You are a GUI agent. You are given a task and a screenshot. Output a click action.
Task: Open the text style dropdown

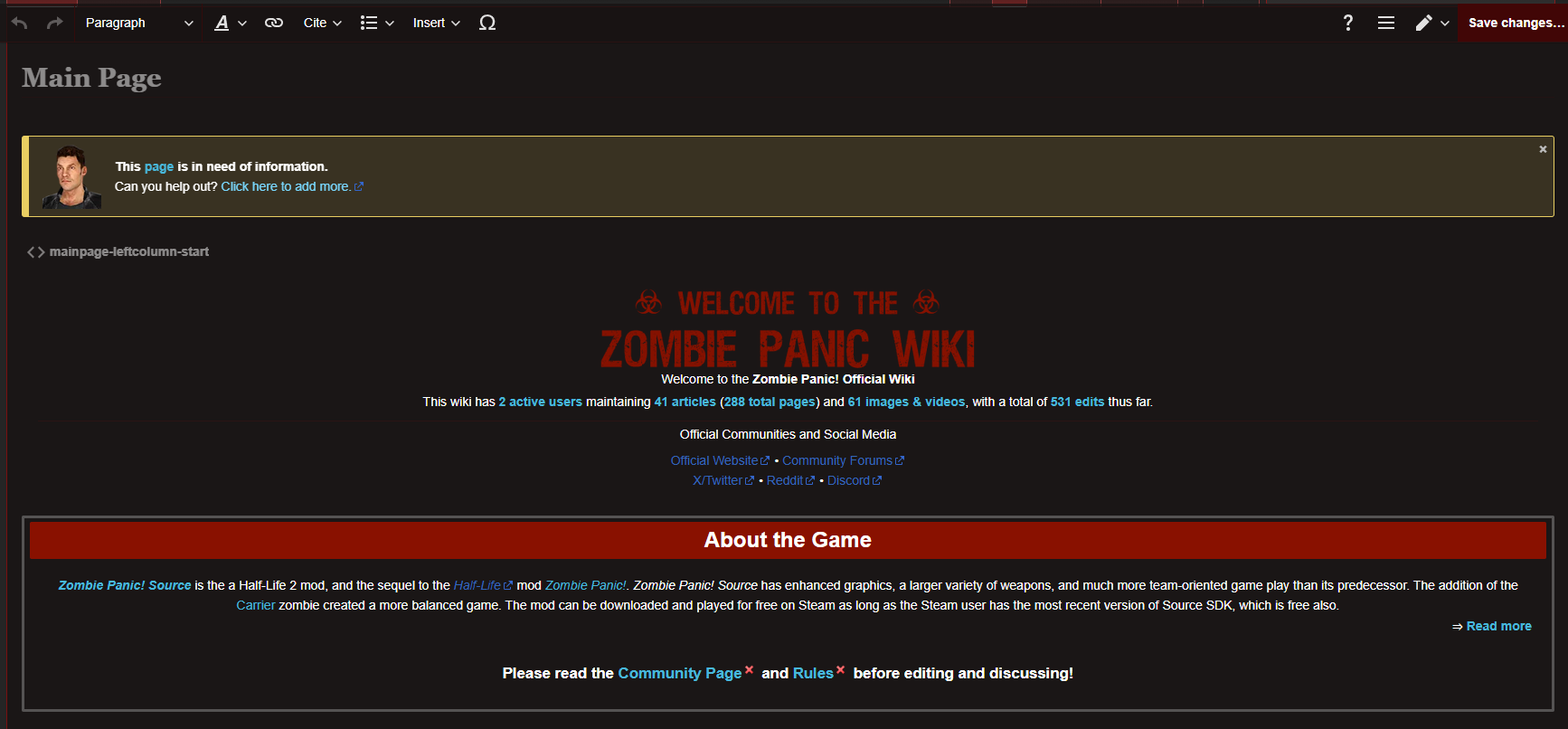230,23
